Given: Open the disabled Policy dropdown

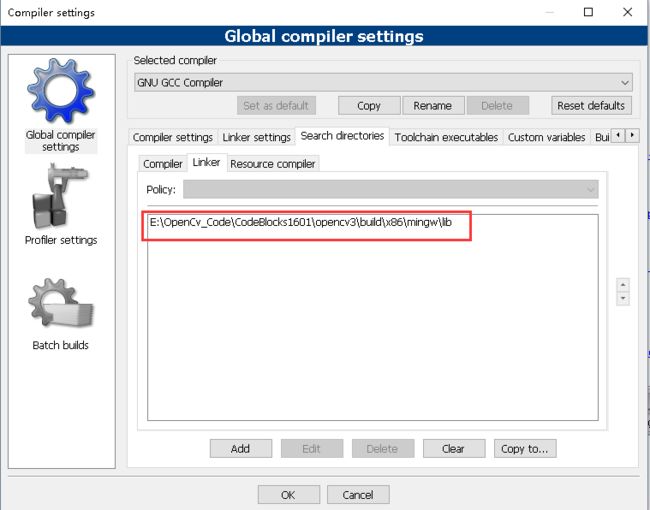Looking at the screenshot, I should coord(390,189).
